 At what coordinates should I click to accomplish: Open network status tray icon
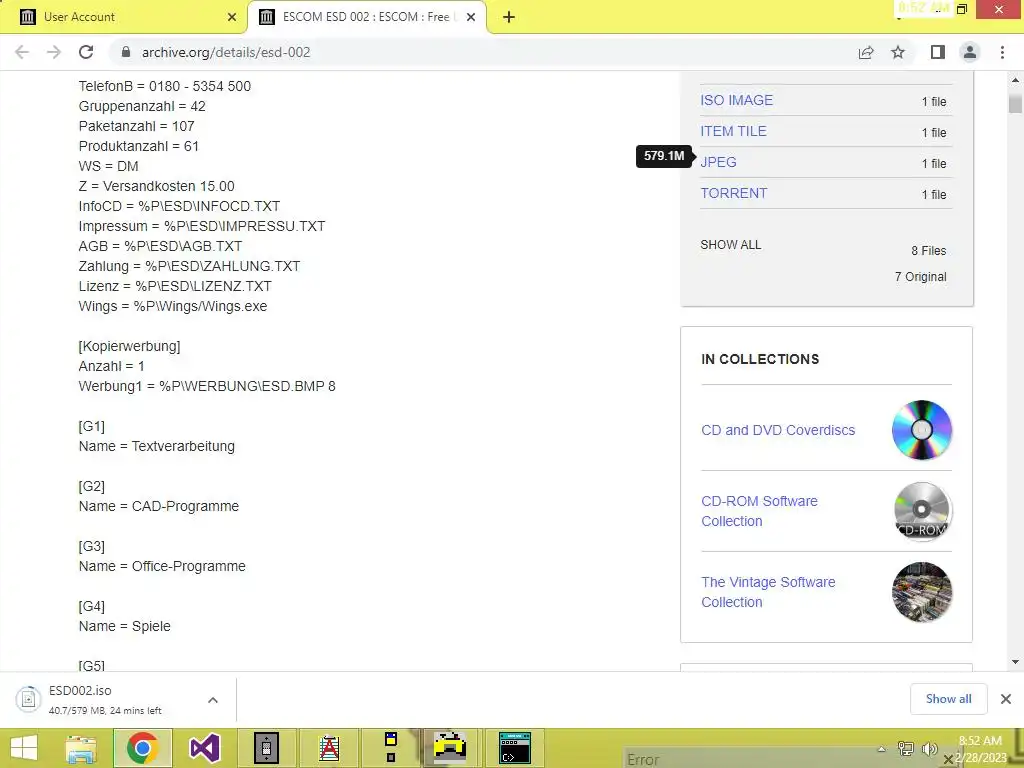[x=906, y=749]
